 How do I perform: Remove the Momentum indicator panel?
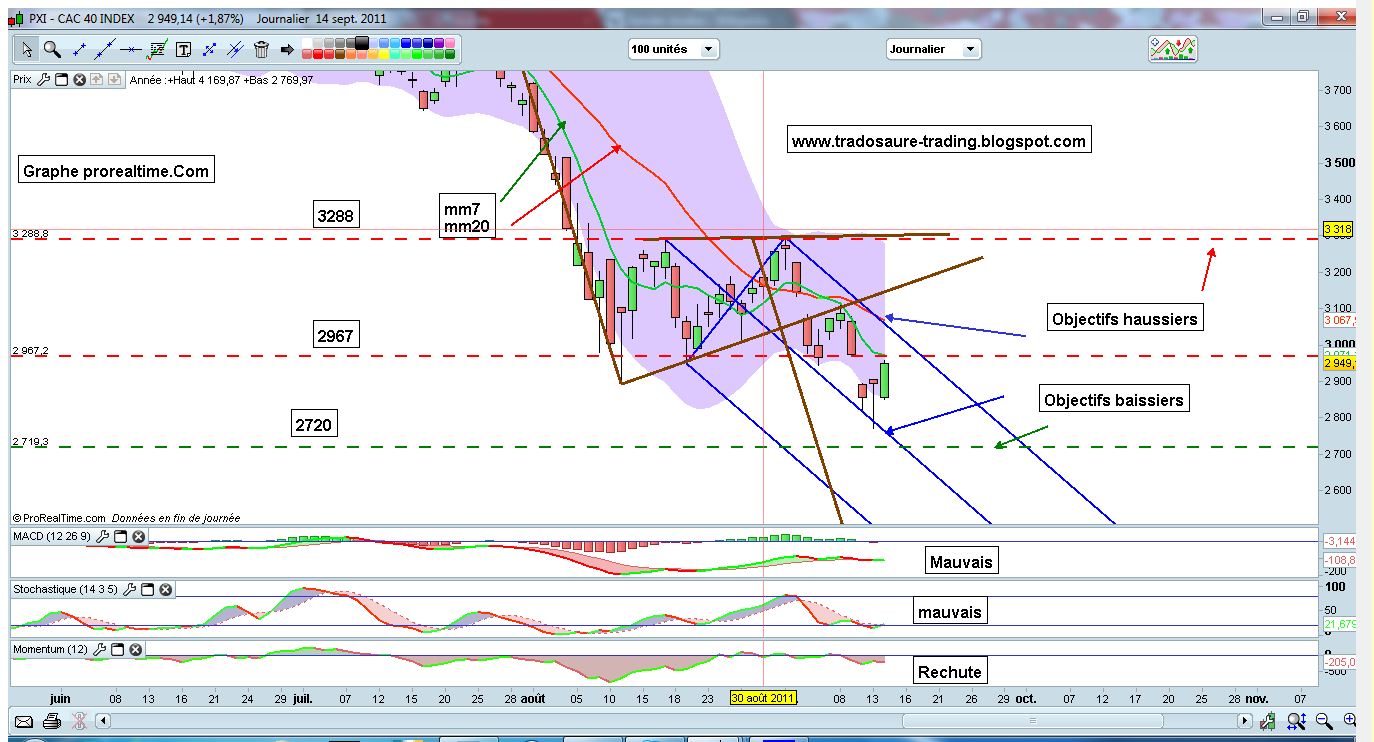[x=135, y=650]
